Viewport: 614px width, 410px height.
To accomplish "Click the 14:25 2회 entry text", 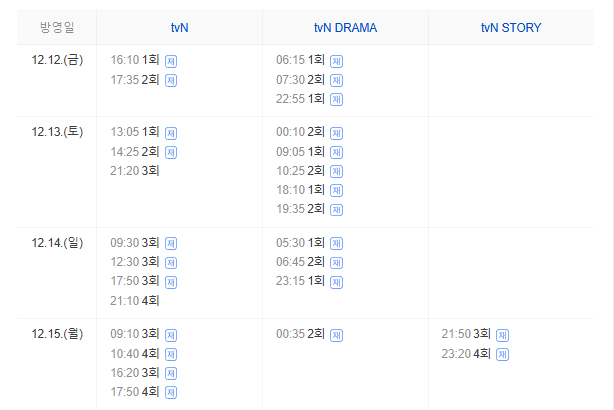I will click(135, 152).
